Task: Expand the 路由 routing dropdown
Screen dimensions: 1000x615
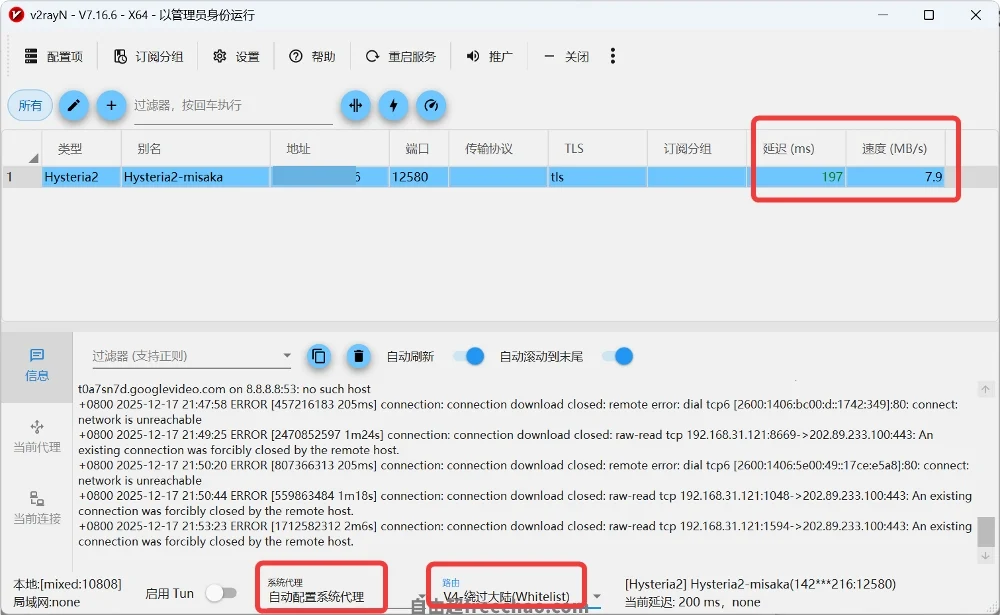Action: pos(597,597)
